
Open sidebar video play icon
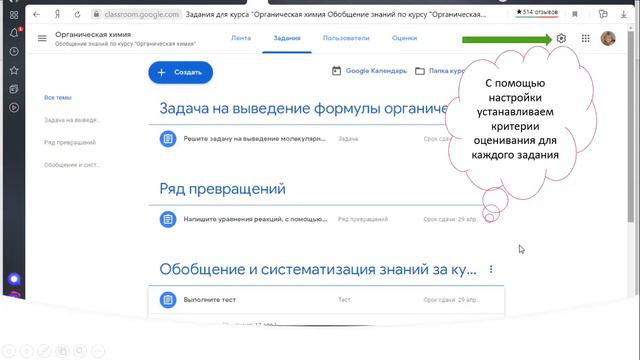coord(14,108)
